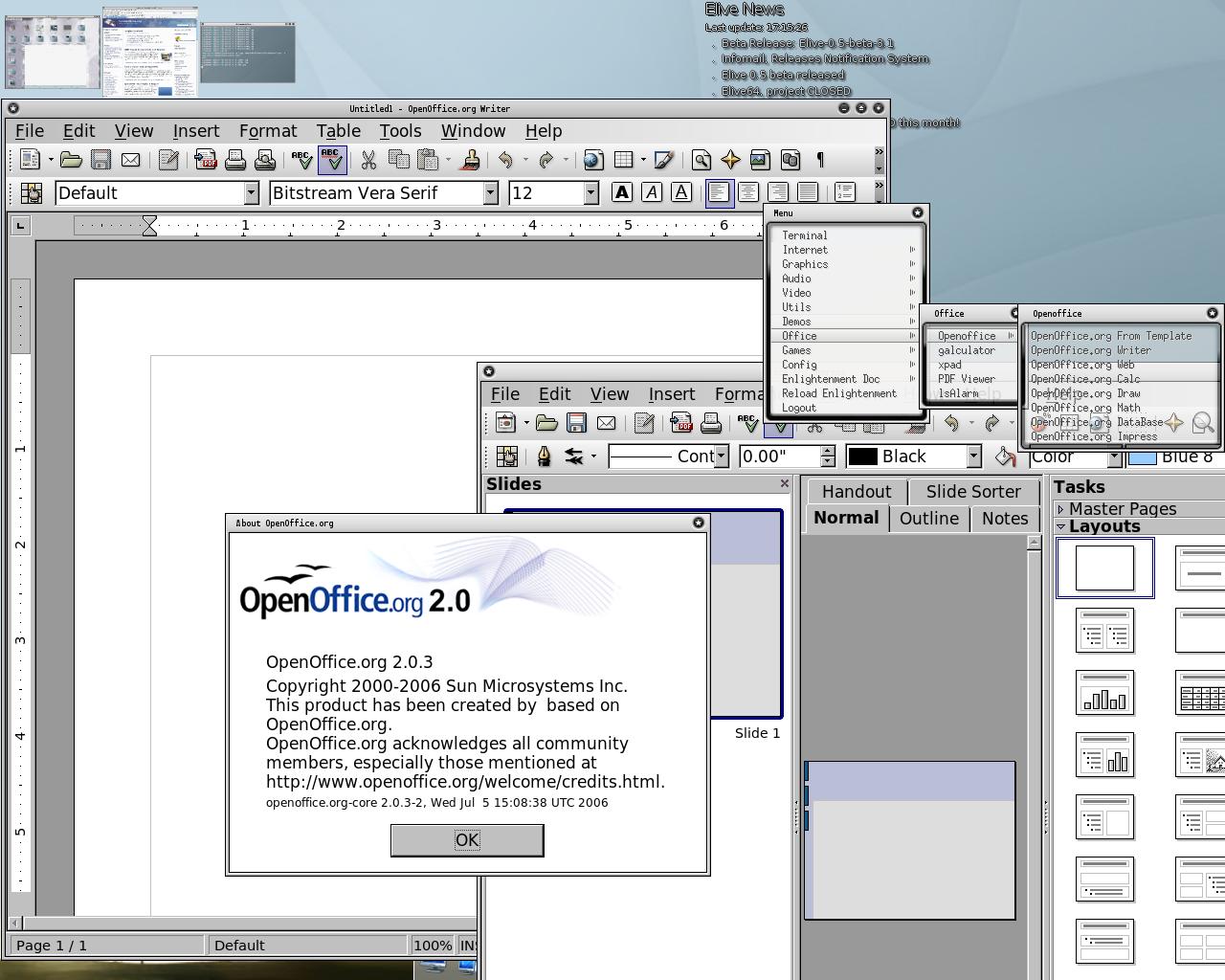Insert Hyperlink using Writer globe icon

coord(593,160)
